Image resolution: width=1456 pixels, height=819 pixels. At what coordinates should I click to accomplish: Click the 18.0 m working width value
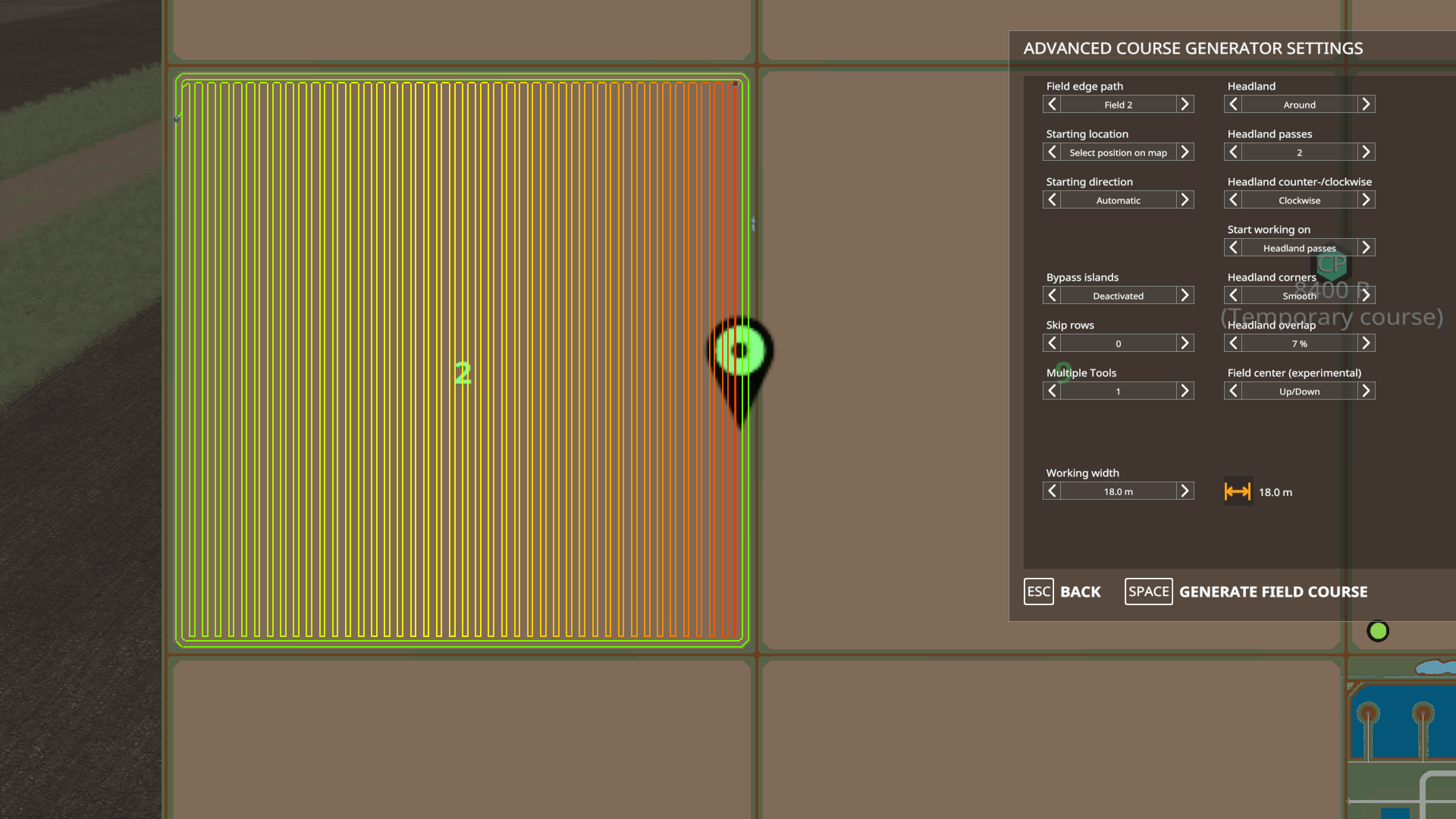[x=1119, y=491]
